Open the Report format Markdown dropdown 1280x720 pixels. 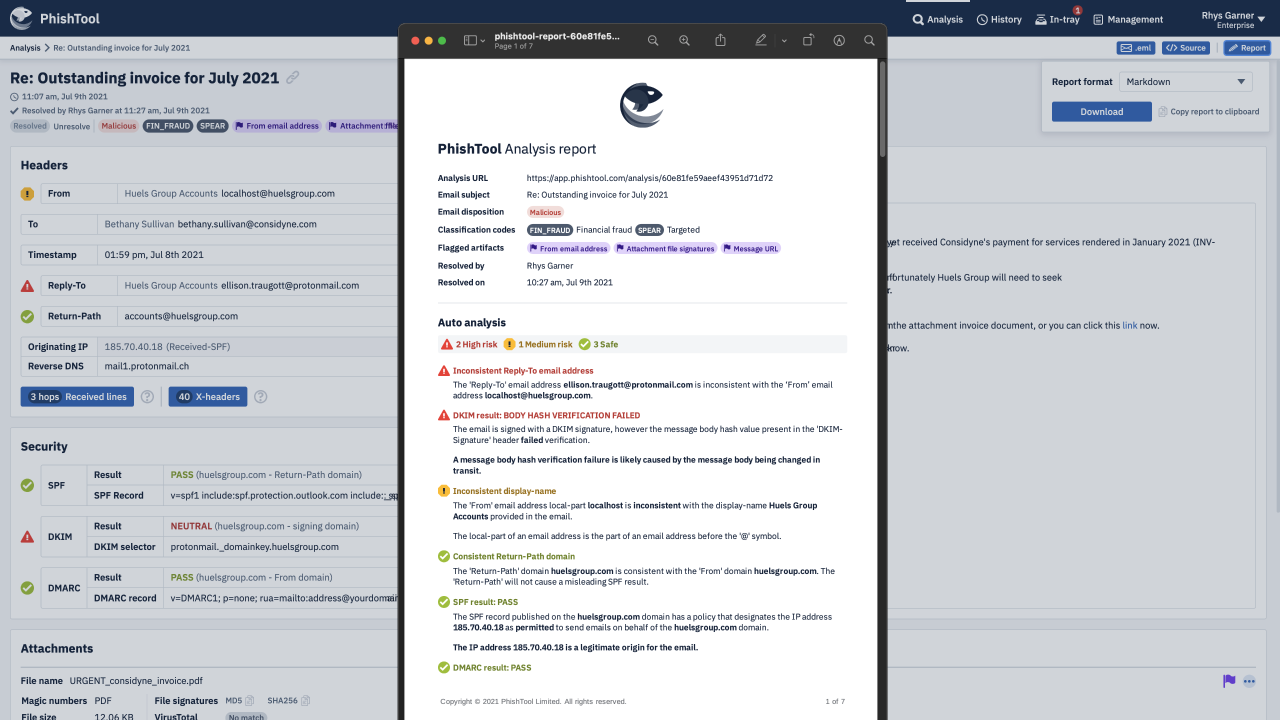pos(1185,82)
